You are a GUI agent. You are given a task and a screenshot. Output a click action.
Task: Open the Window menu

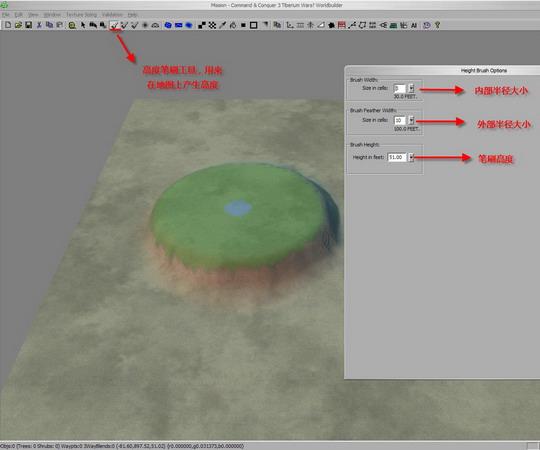click(x=52, y=15)
